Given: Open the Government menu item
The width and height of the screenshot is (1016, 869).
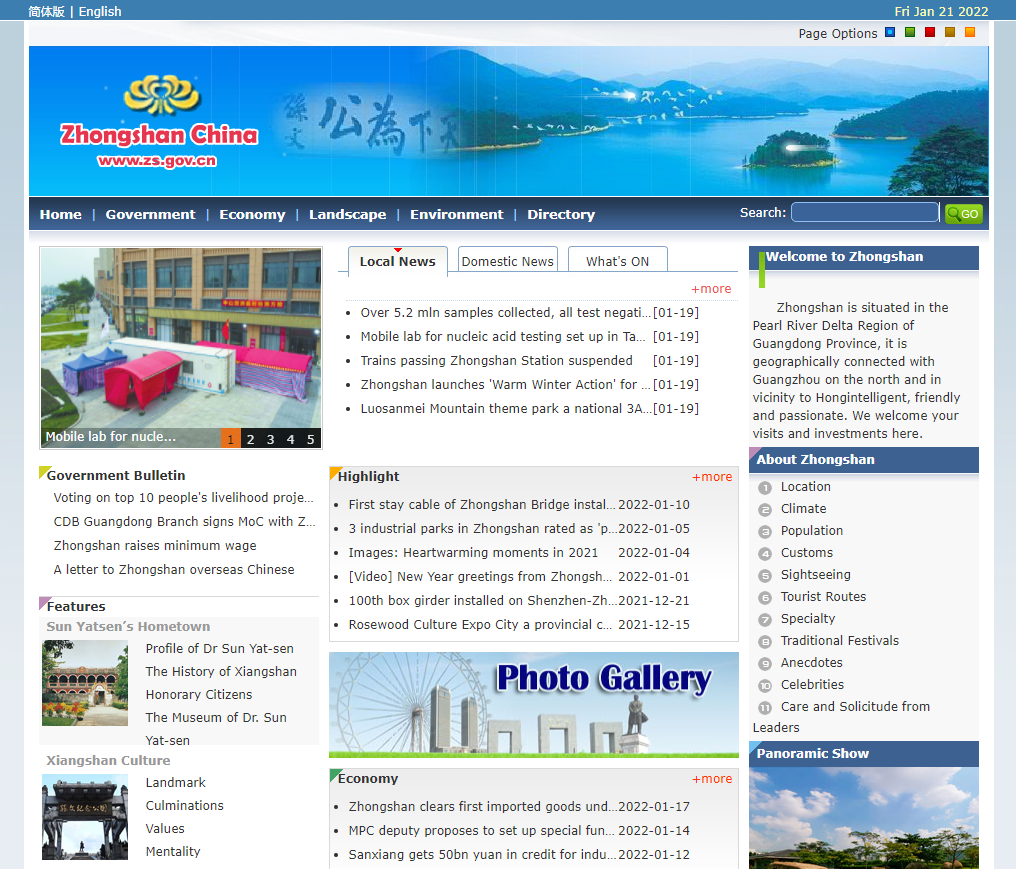Looking at the screenshot, I should pos(150,214).
